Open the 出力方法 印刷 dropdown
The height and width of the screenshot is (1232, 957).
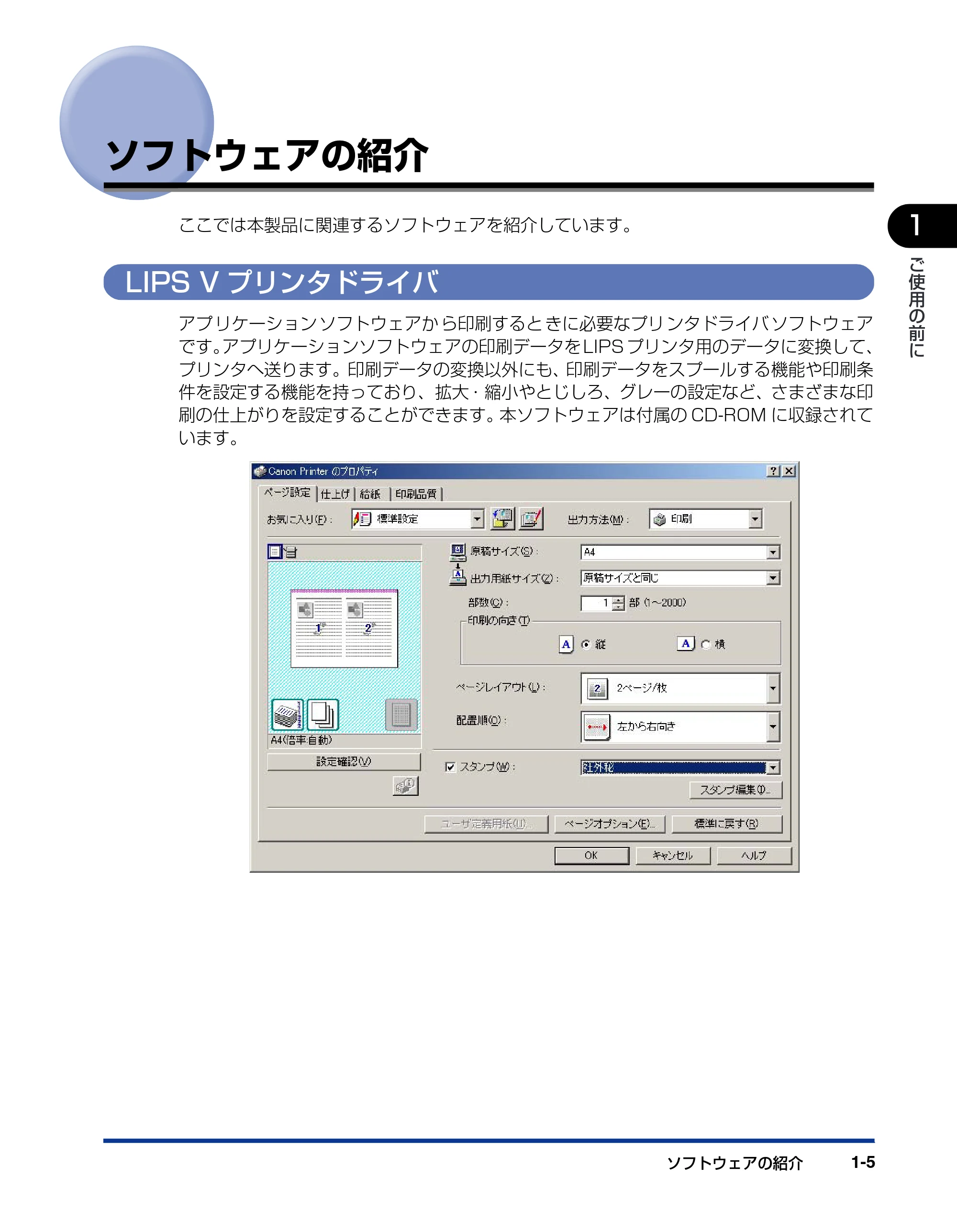[705, 519]
